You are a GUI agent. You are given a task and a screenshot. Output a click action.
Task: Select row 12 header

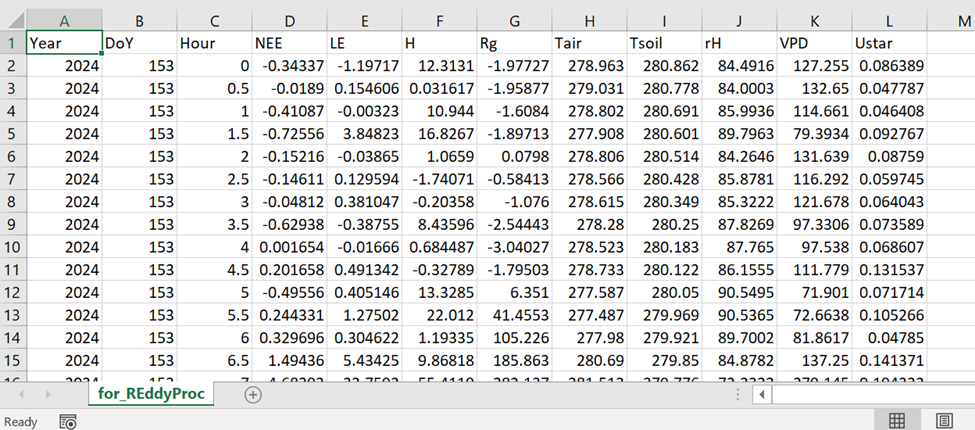12,296
